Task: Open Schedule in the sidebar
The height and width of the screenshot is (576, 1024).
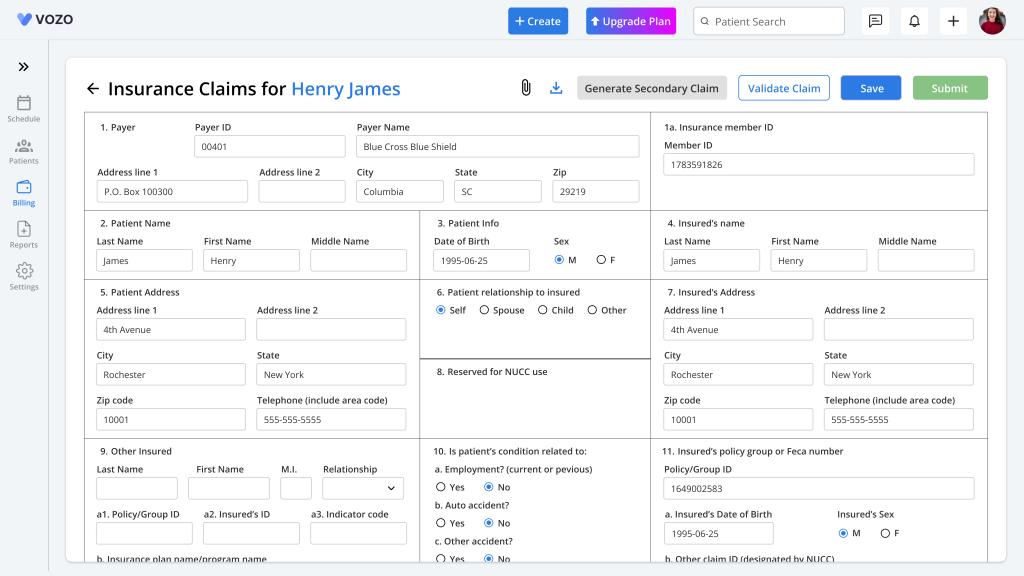Action: coord(24,109)
